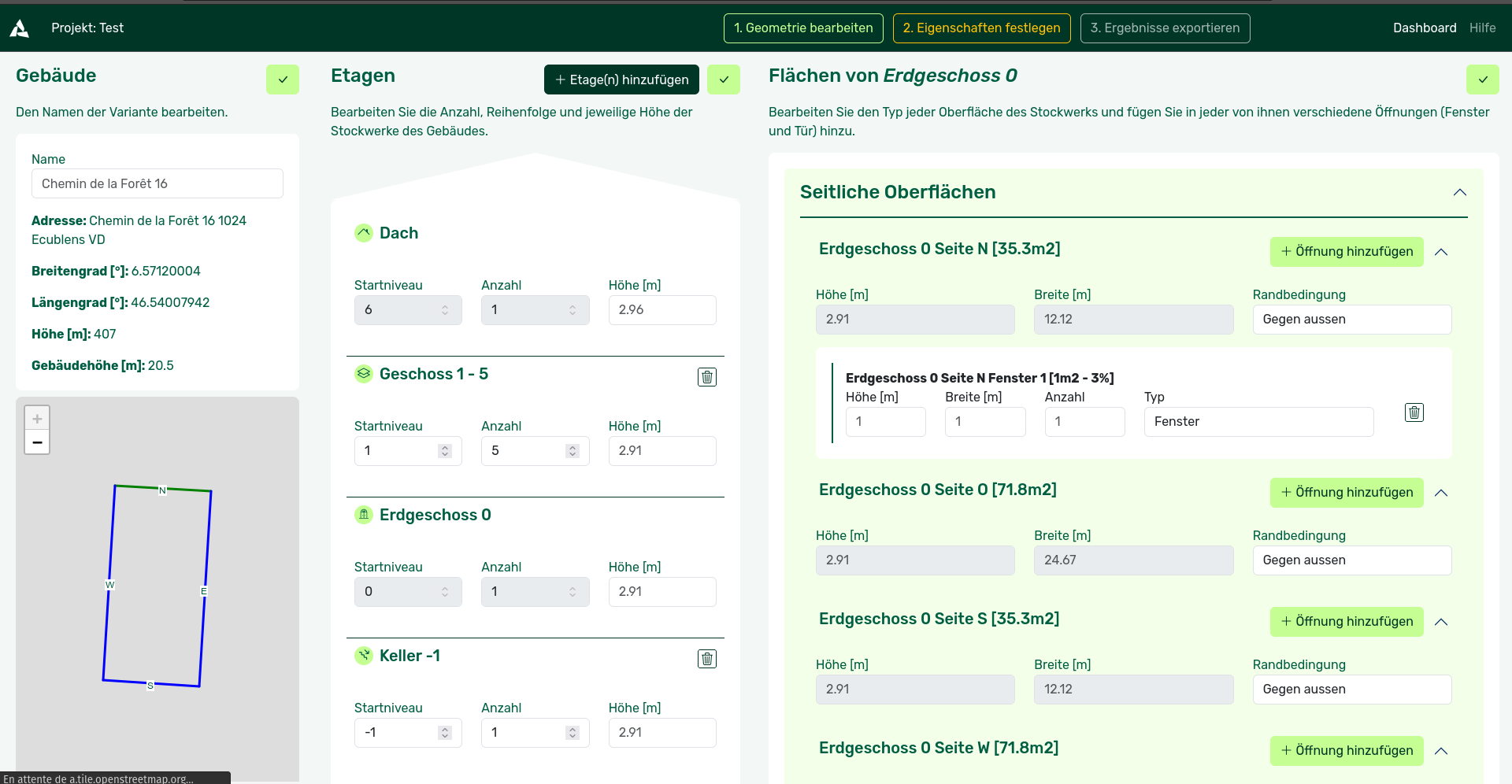The height and width of the screenshot is (784, 1512).
Task: Delete Geschoss 1 - 5 with trash icon
Action: click(707, 377)
